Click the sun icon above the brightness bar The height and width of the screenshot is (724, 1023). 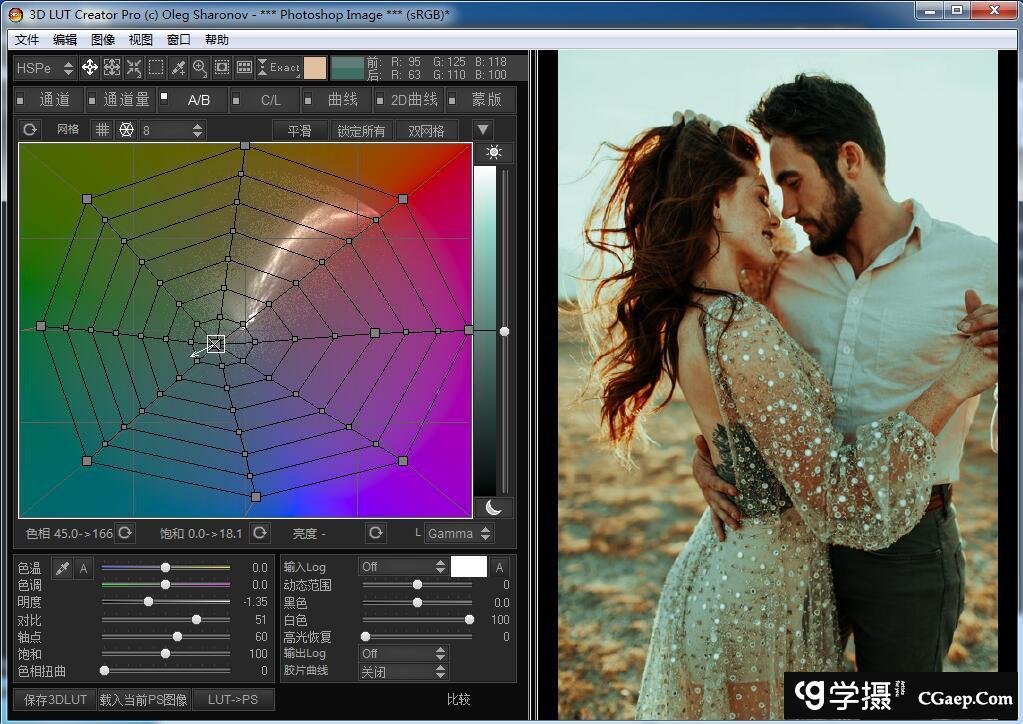coord(492,153)
